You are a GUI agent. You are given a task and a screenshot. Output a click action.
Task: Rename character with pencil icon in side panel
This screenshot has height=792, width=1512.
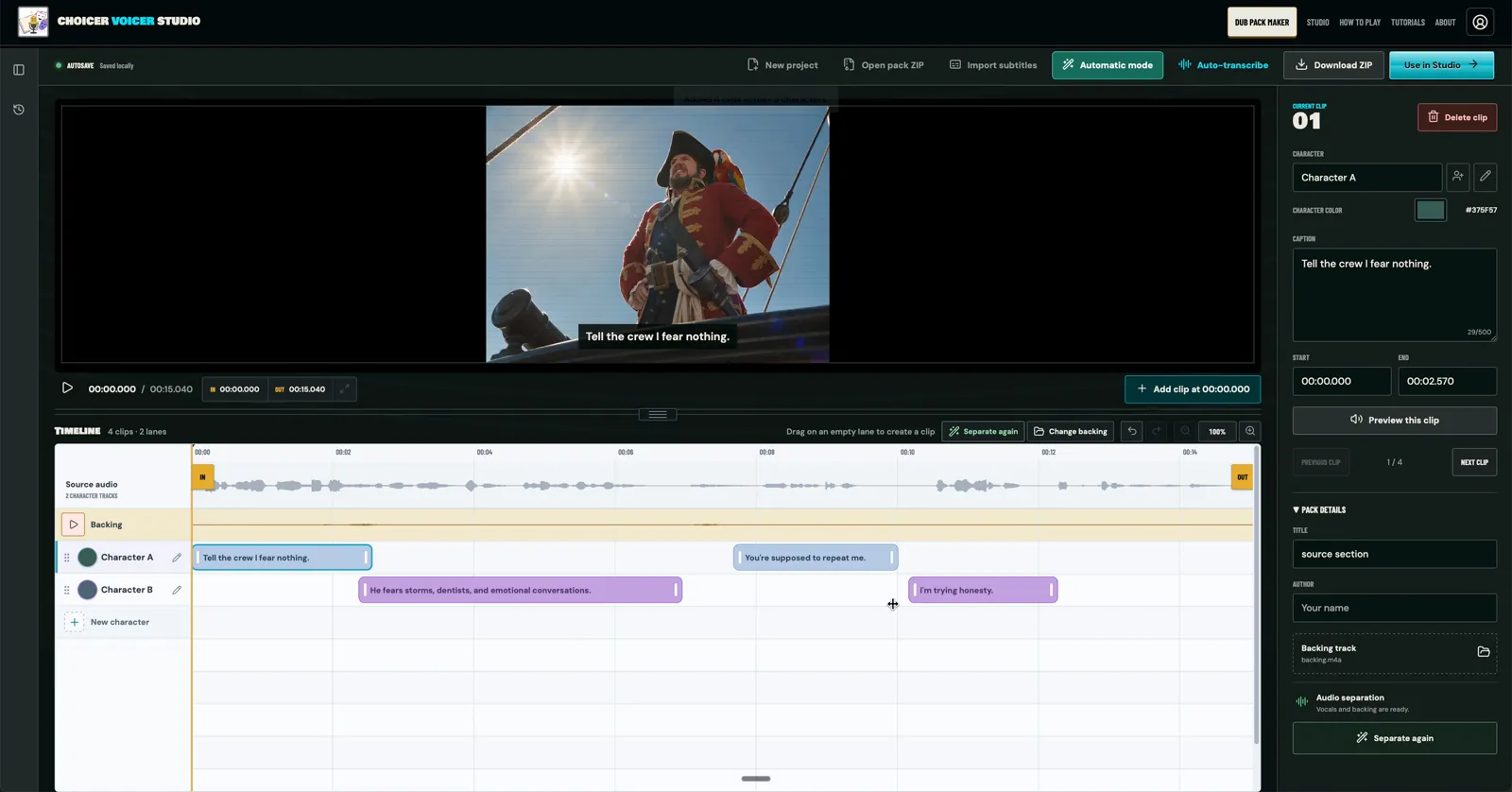1486,177
